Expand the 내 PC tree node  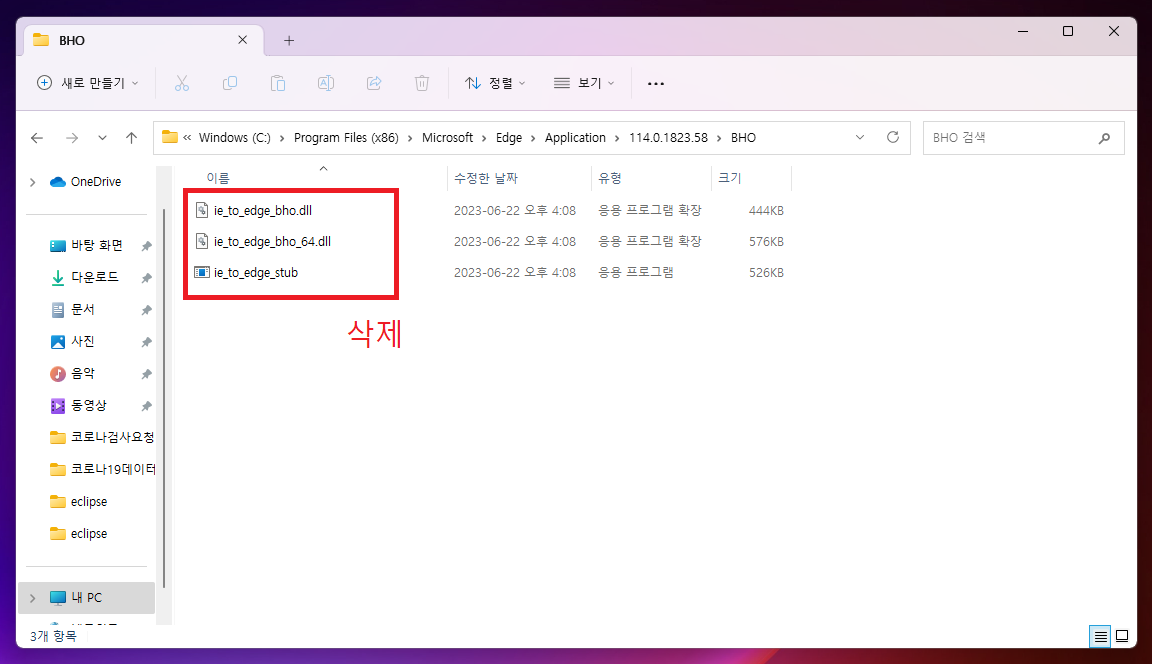[x=32, y=598]
